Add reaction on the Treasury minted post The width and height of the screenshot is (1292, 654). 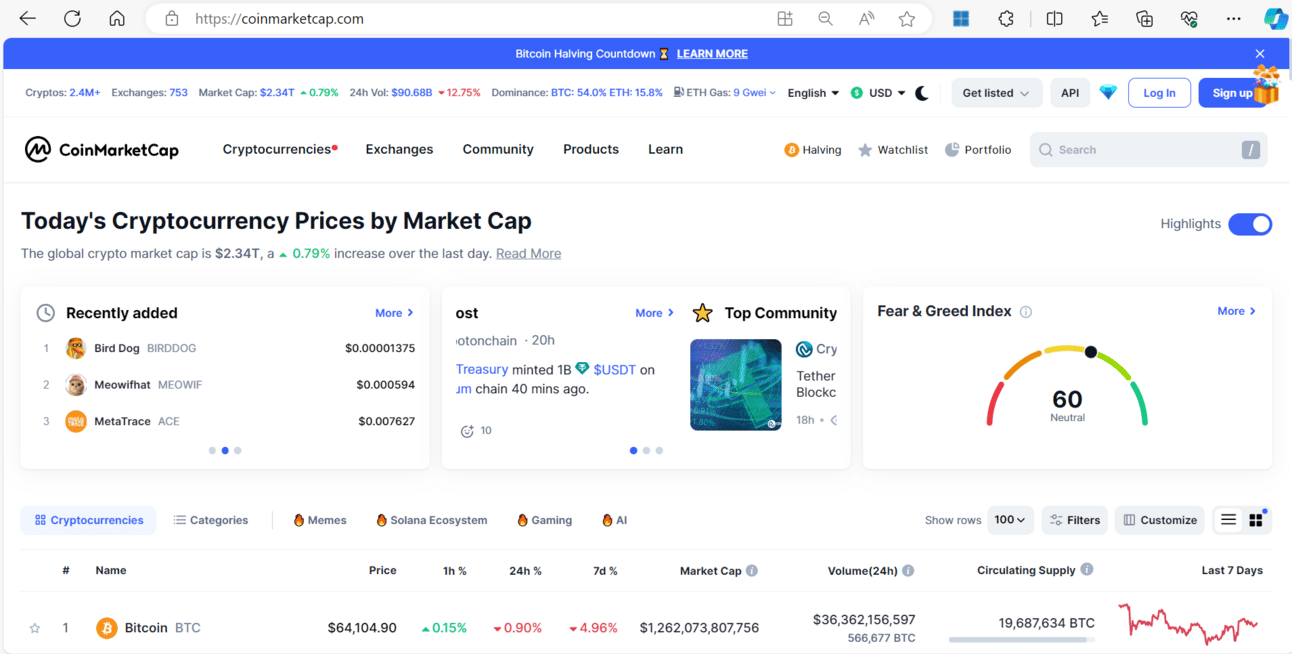click(x=467, y=431)
